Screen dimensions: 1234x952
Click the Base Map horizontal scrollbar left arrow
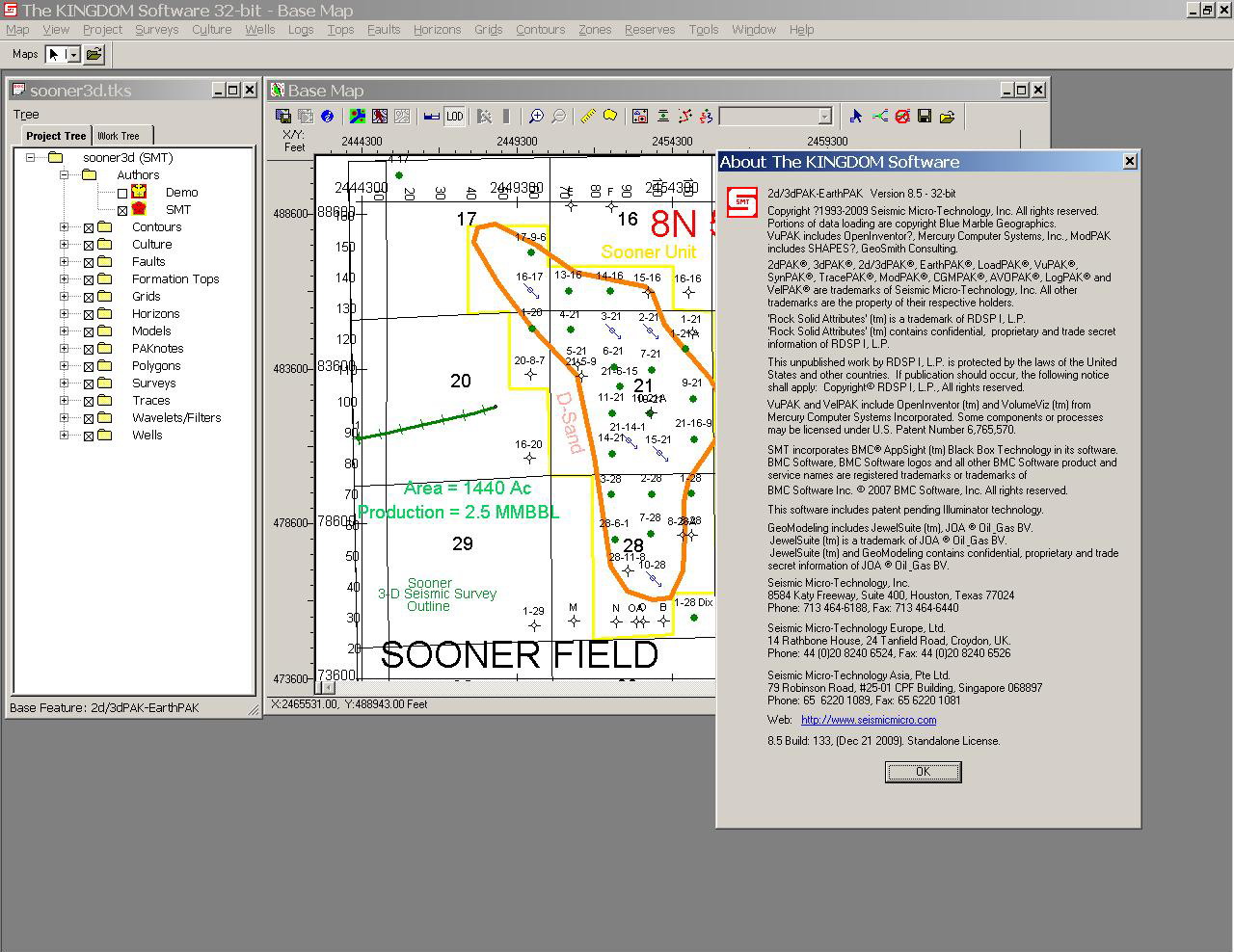pyautogui.click(x=327, y=687)
